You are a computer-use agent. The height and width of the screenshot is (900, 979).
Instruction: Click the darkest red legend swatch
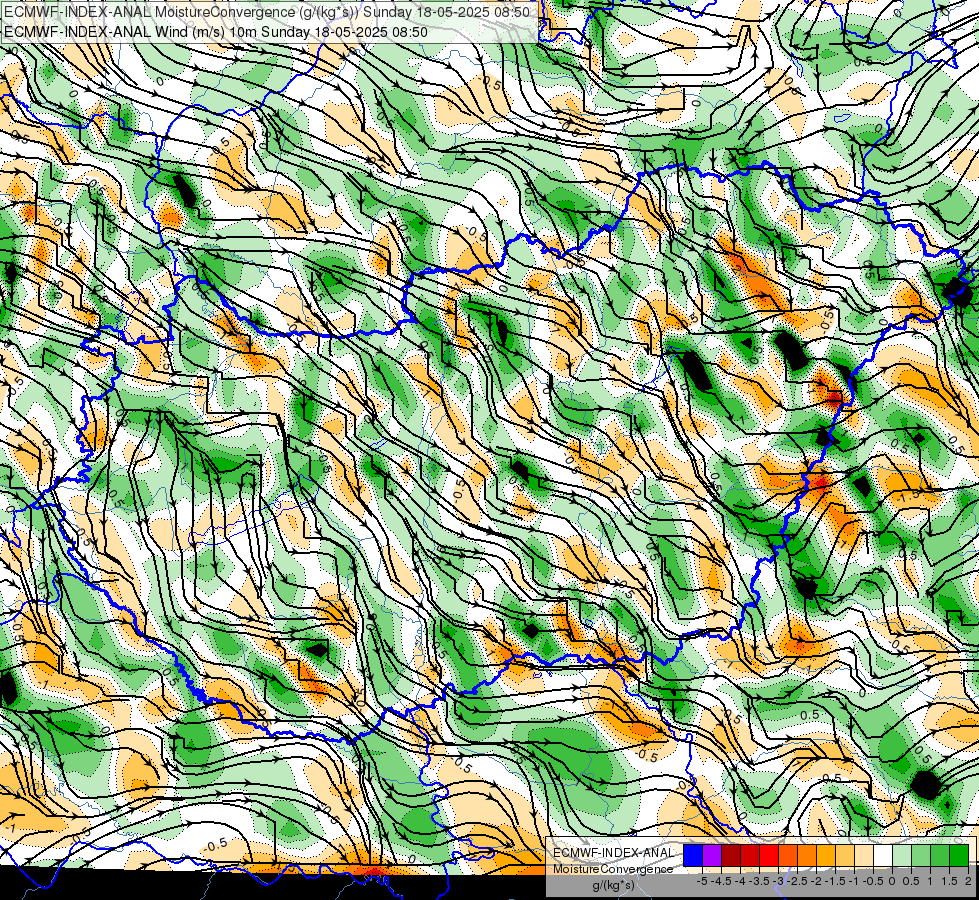pyautogui.click(x=731, y=856)
